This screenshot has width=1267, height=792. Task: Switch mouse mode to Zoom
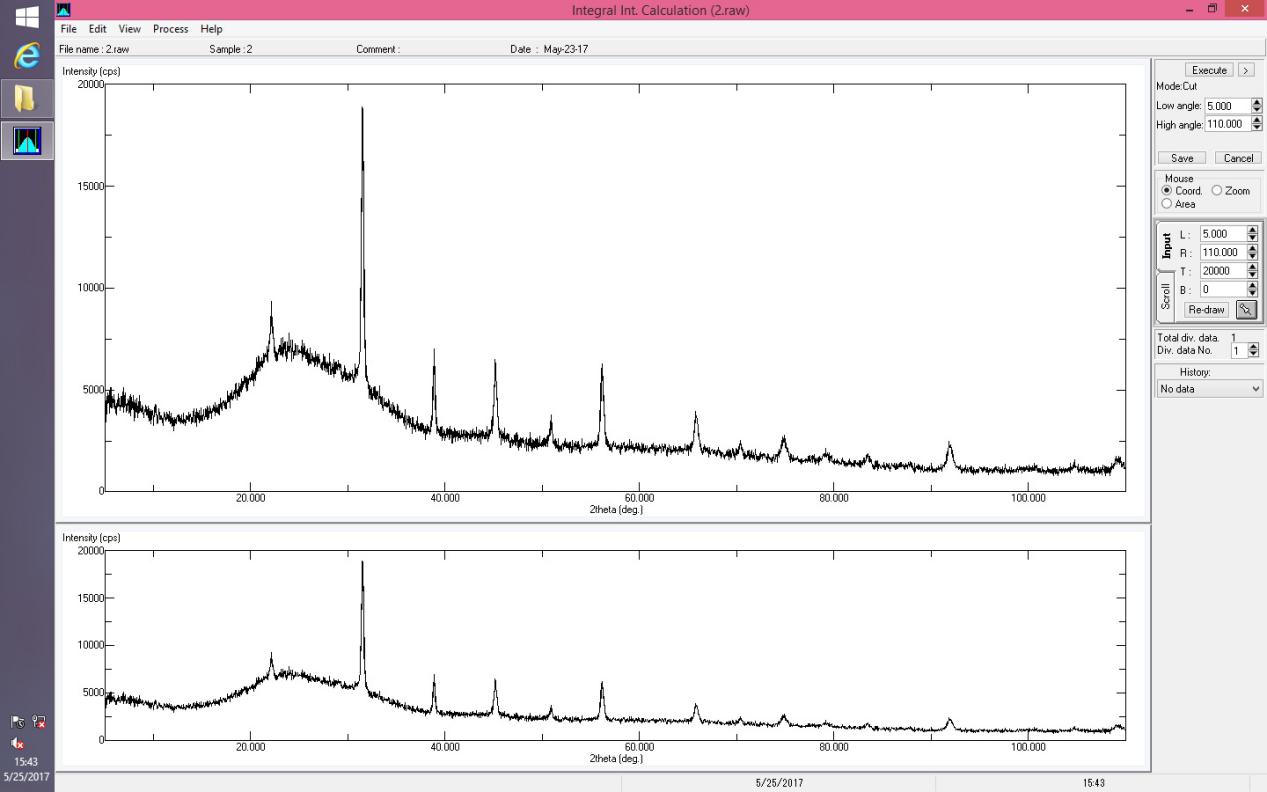(1217, 191)
